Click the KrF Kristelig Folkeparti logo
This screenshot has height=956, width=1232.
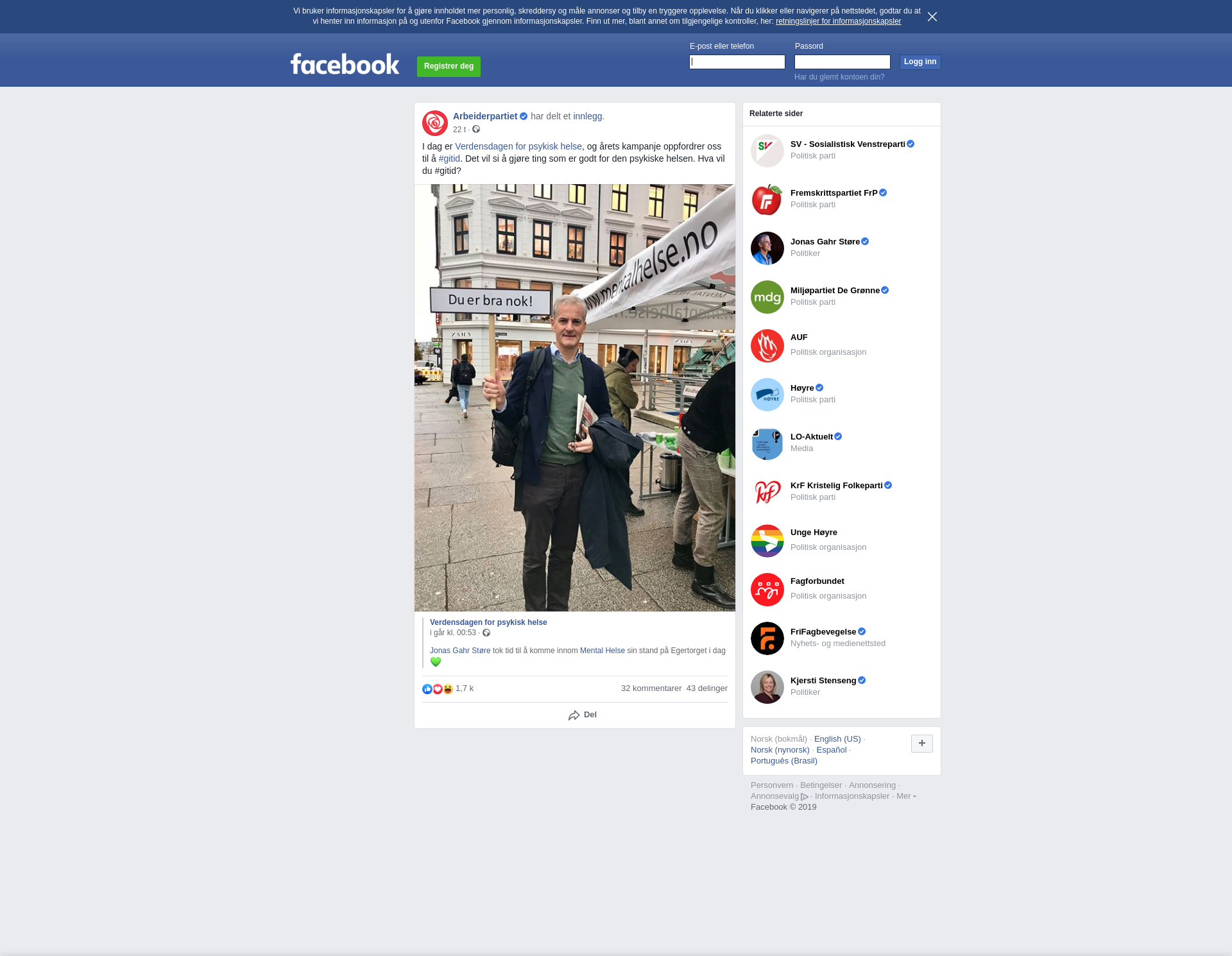click(x=767, y=491)
